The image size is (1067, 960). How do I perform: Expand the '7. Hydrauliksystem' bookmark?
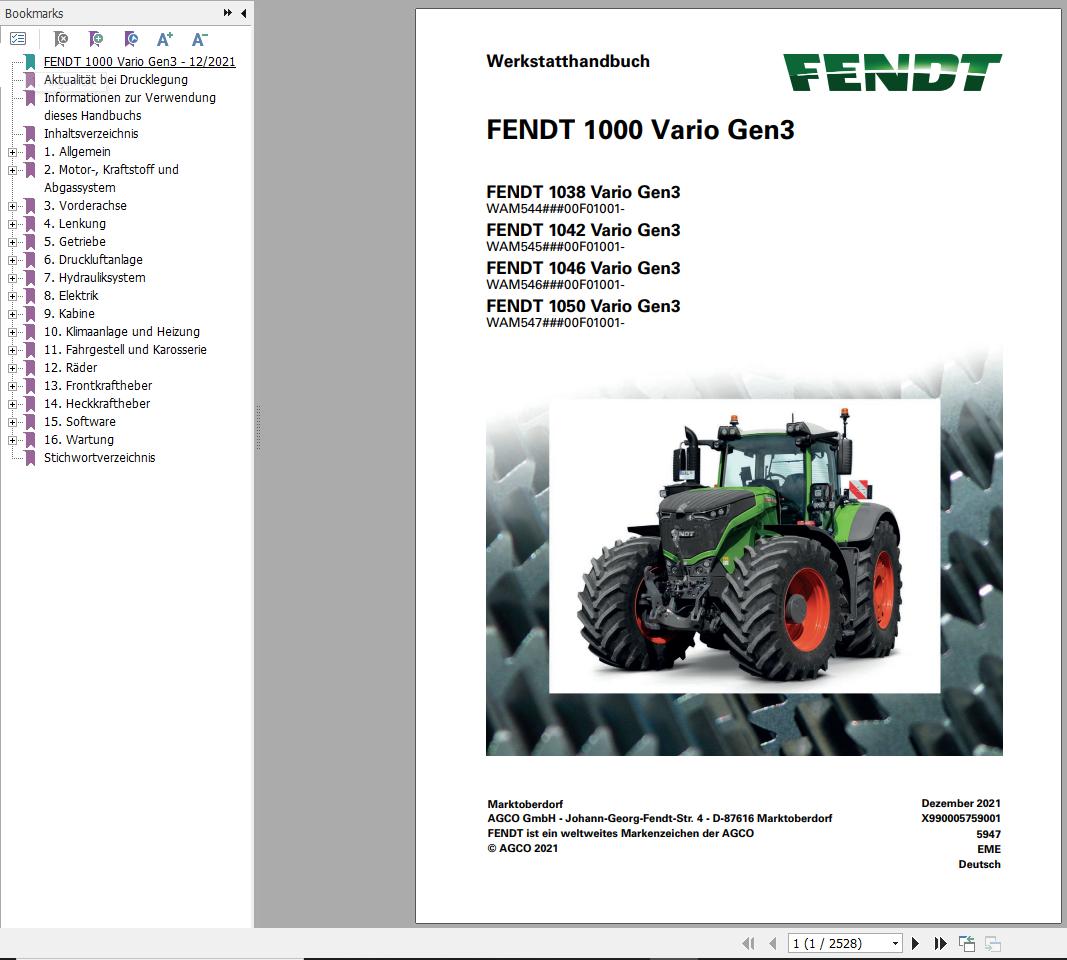[x=12, y=278]
